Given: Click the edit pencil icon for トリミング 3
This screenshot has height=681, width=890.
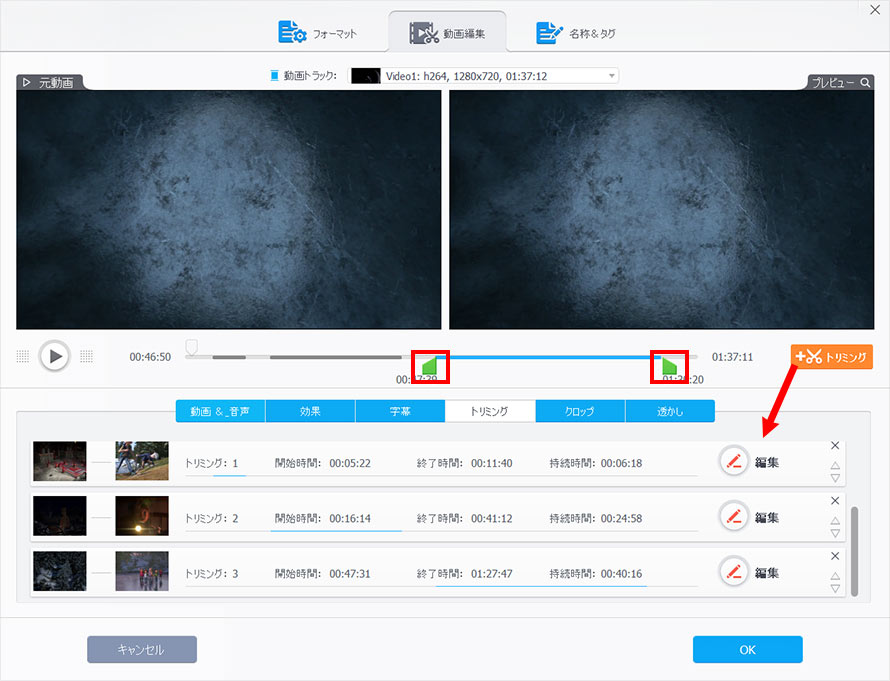Looking at the screenshot, I should (734, 572).
